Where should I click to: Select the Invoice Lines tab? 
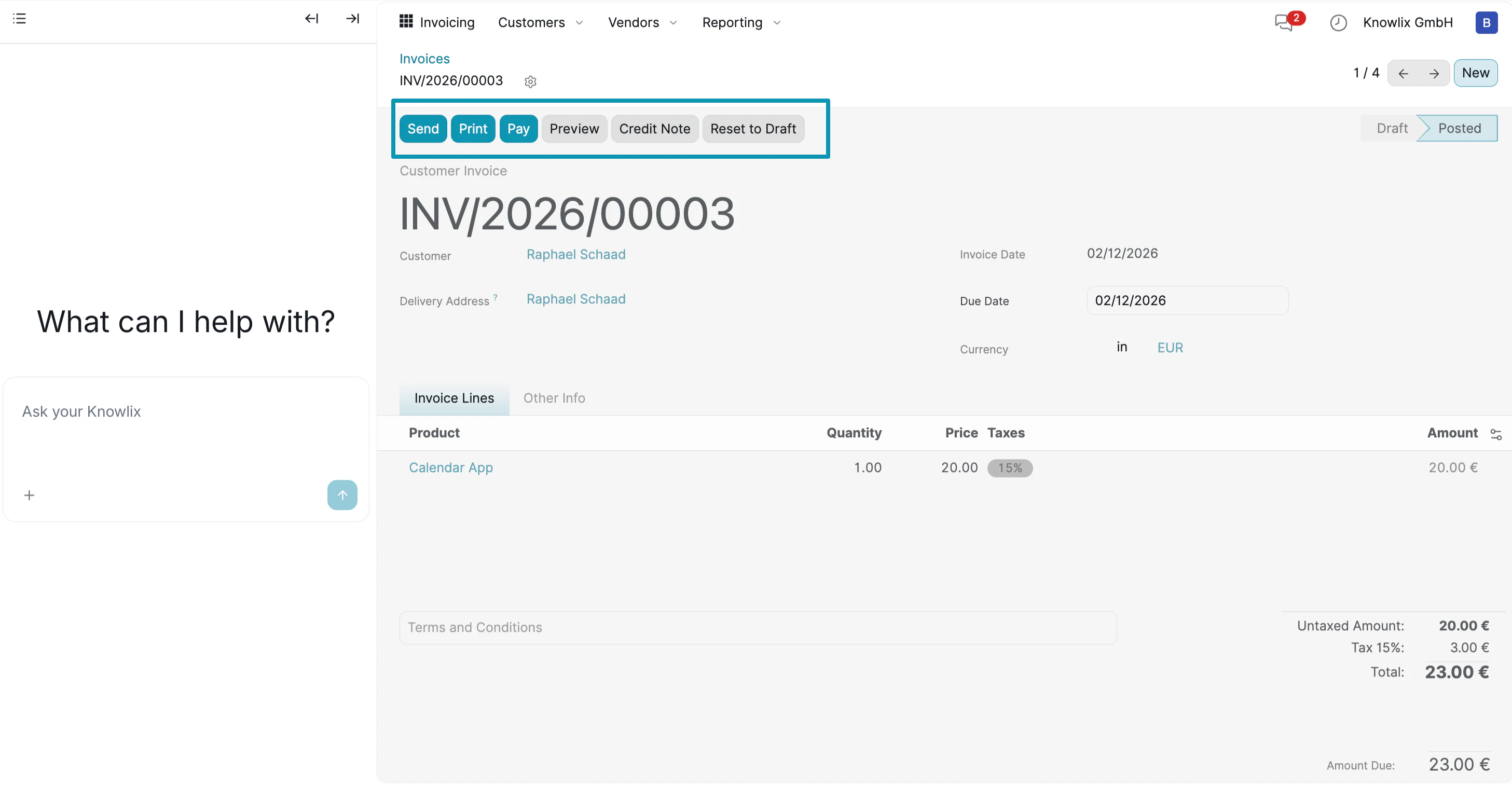click(453, 398)
